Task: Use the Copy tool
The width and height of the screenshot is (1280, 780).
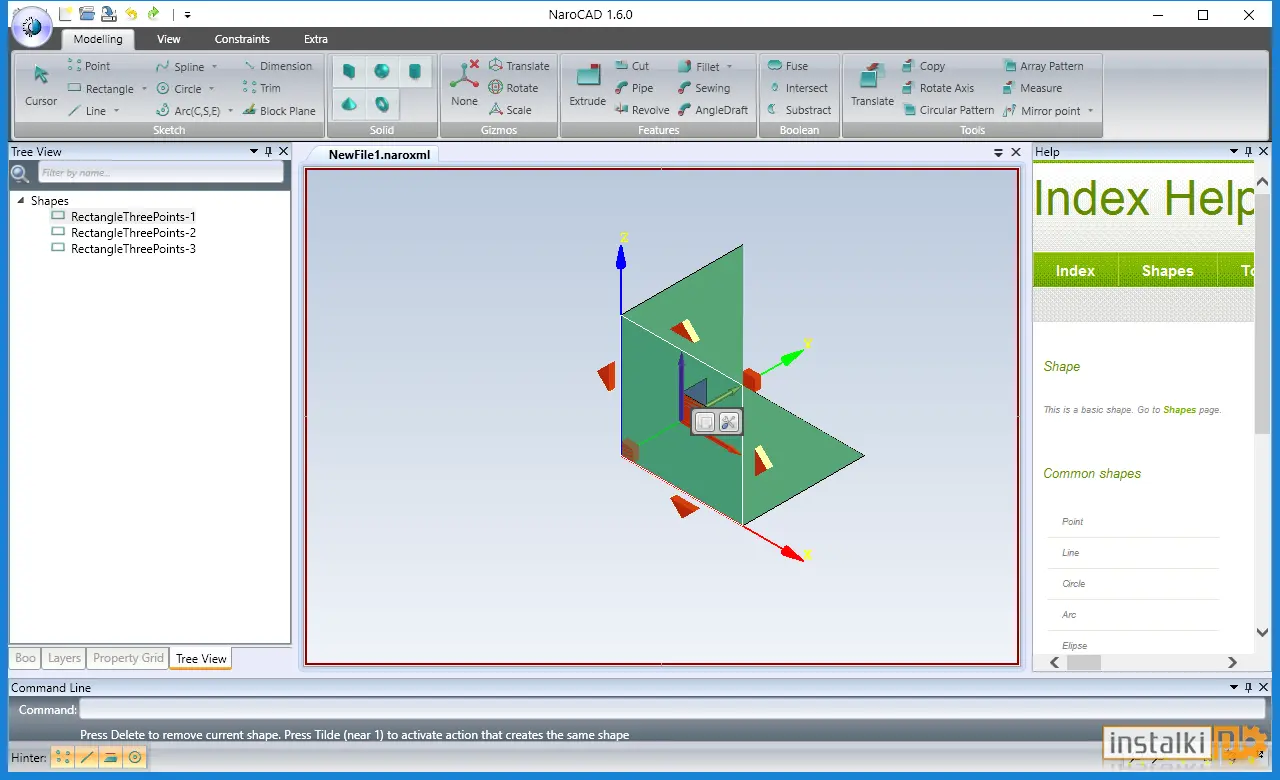Action: point(923,66)
